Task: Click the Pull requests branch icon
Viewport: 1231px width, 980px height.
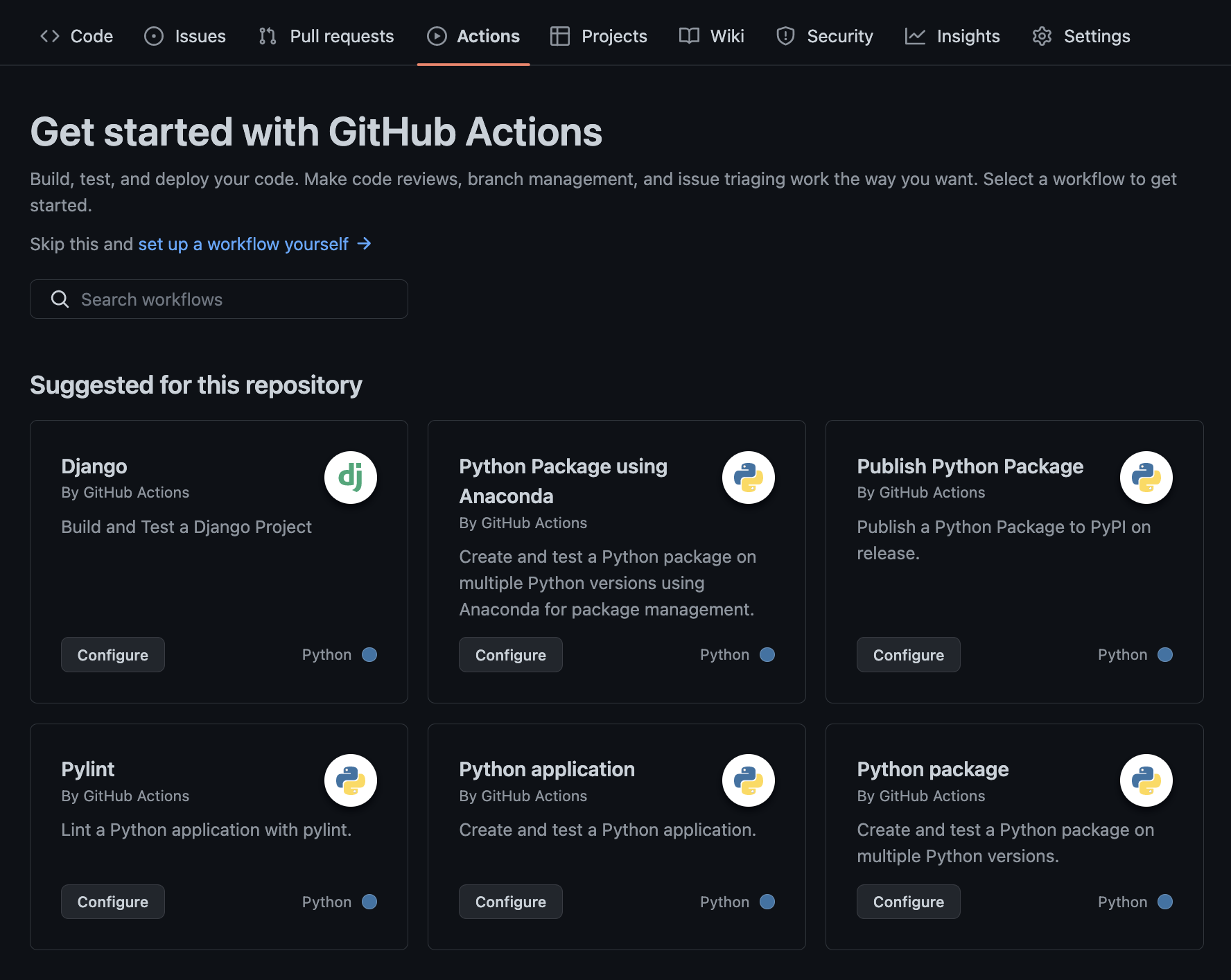Action: click(x=268, y=36)
